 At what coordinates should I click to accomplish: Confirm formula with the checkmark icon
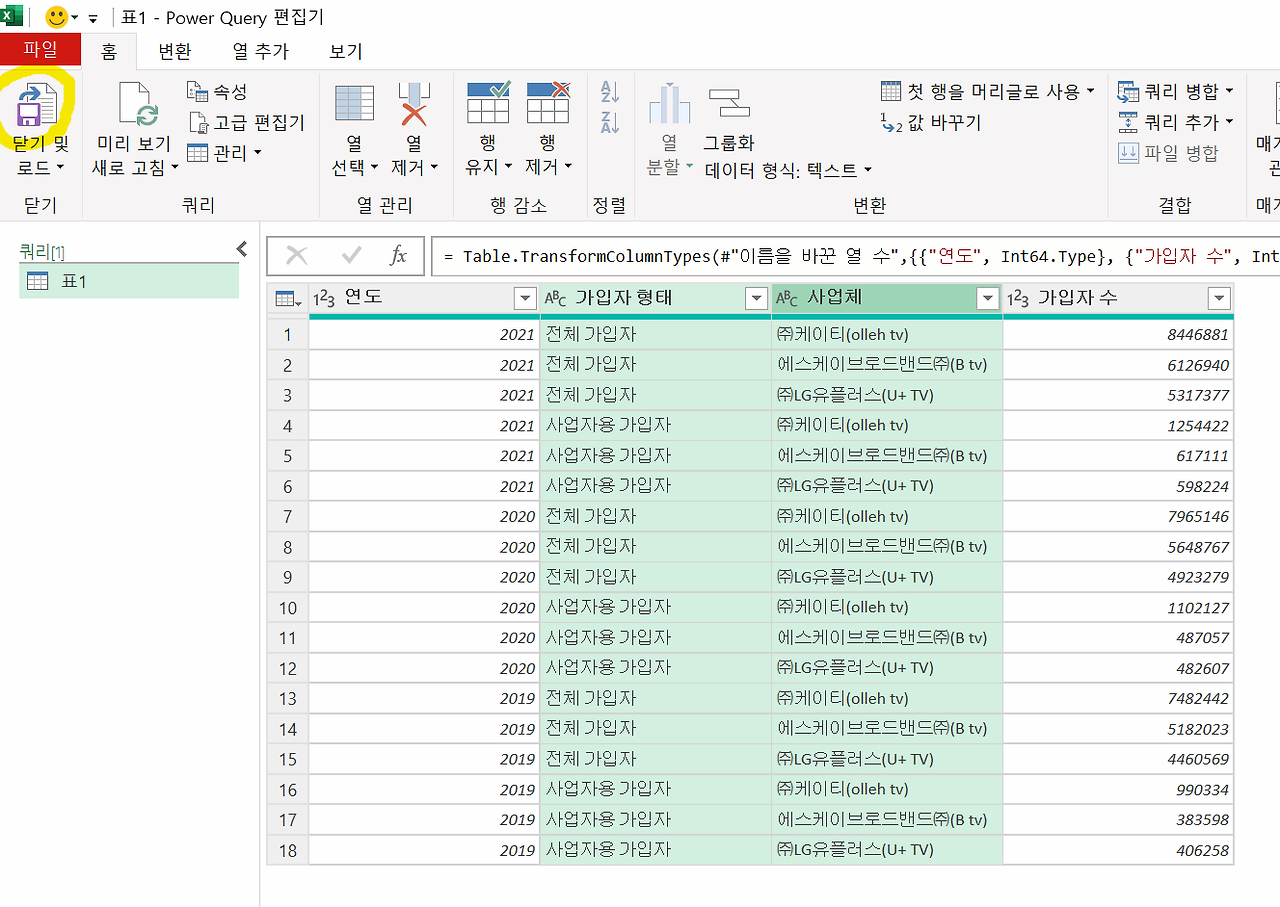351,256
